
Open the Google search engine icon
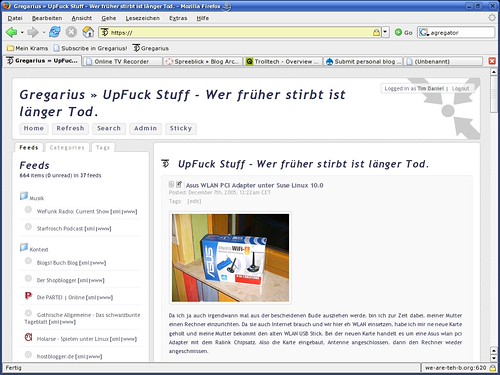pyautogui.click(x=424, y=32)
